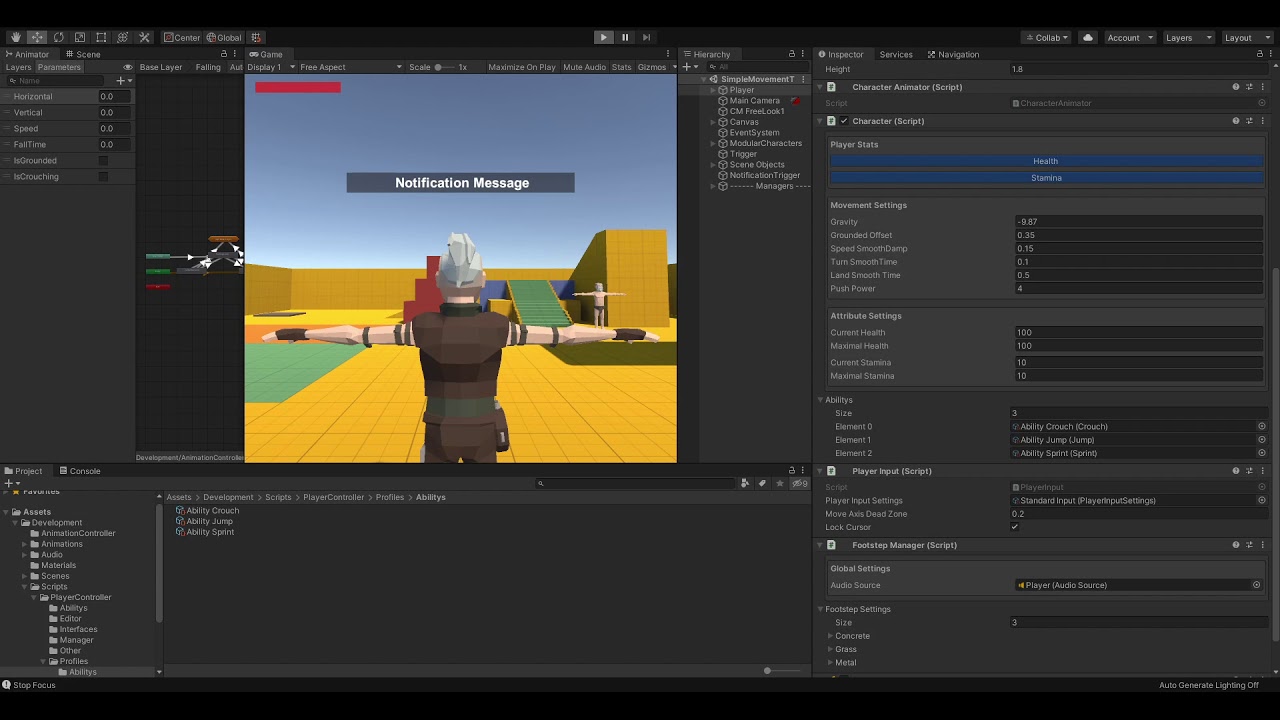This screenshot has width=1280, height=720.
Task: Adjust the Game view Scale slider
Action: pyautogui.click(x=445, y=67)
